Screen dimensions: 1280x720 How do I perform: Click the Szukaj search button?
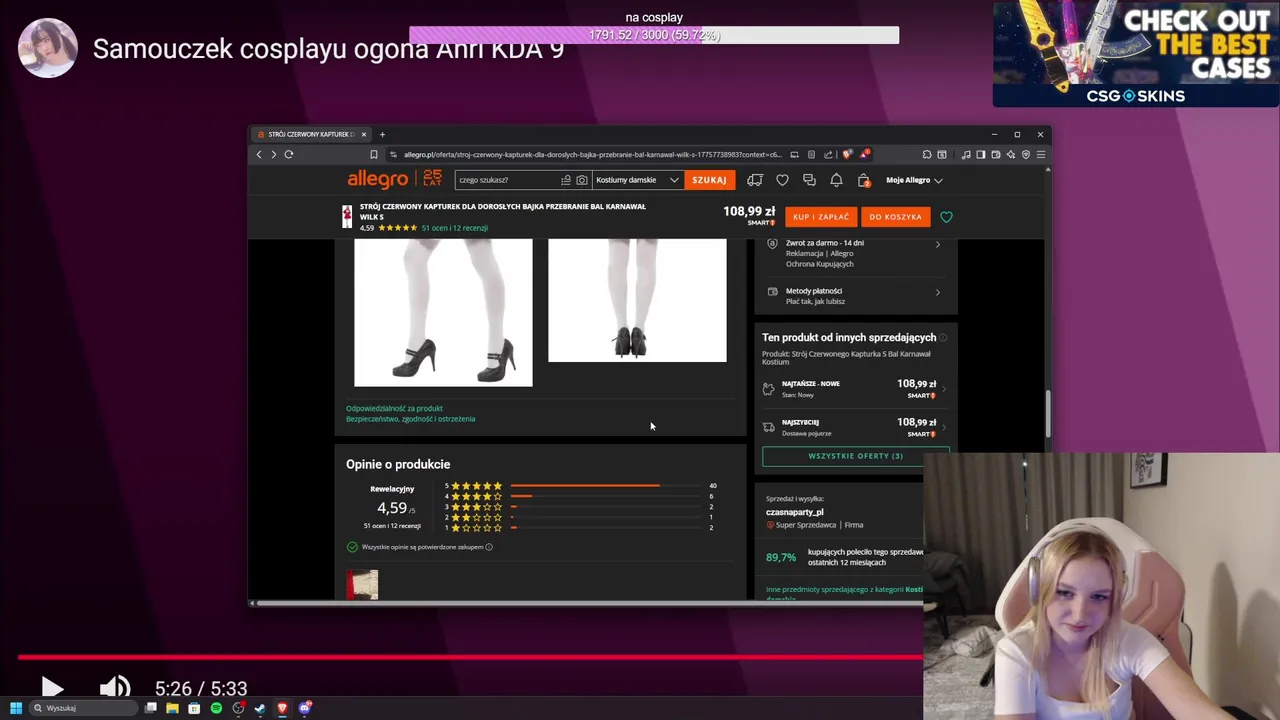point(709,180)
